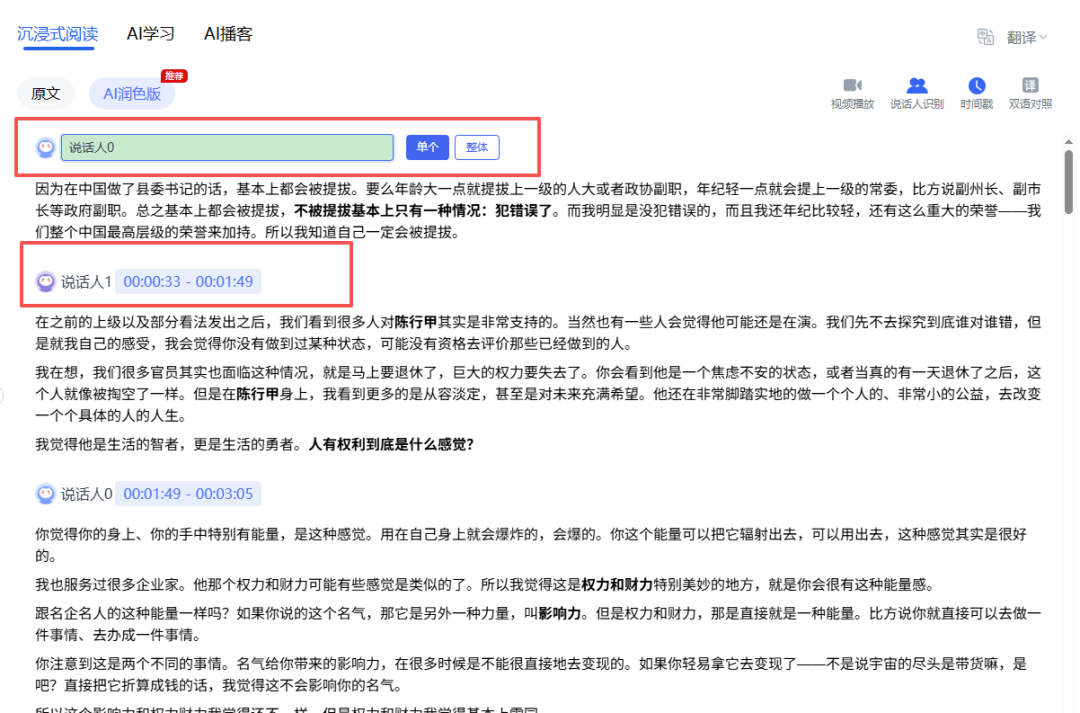Select the AI润色版 tab
The width and height of the screenshot is (1080, 713).
point(132,94)
